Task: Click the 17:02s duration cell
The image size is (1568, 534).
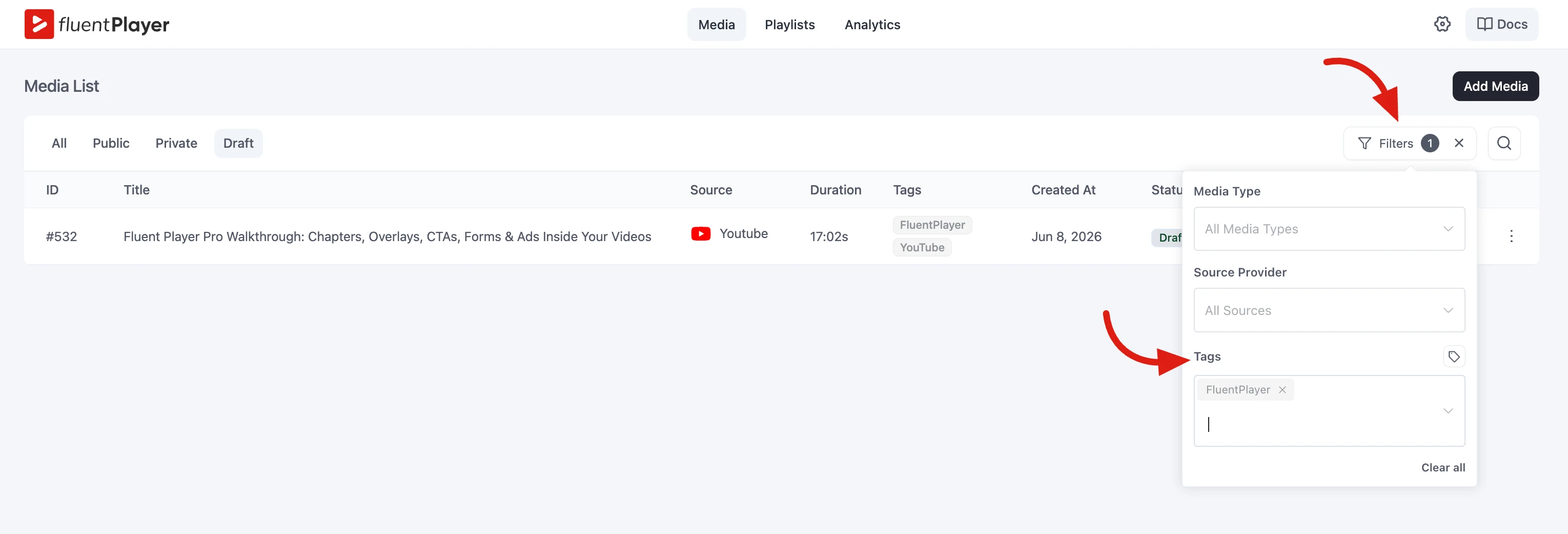Action: click(x=828, y=236)
